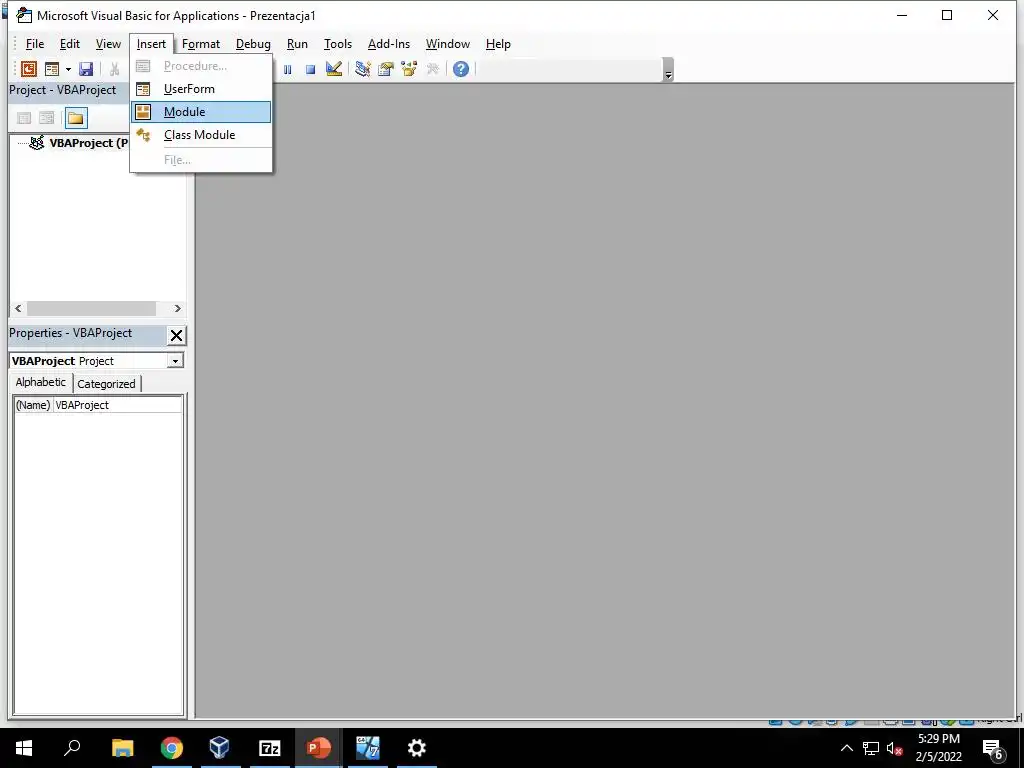Open the Project Explorer toolbar icon
1024x768 pixels.
click(x=362, y=69)
